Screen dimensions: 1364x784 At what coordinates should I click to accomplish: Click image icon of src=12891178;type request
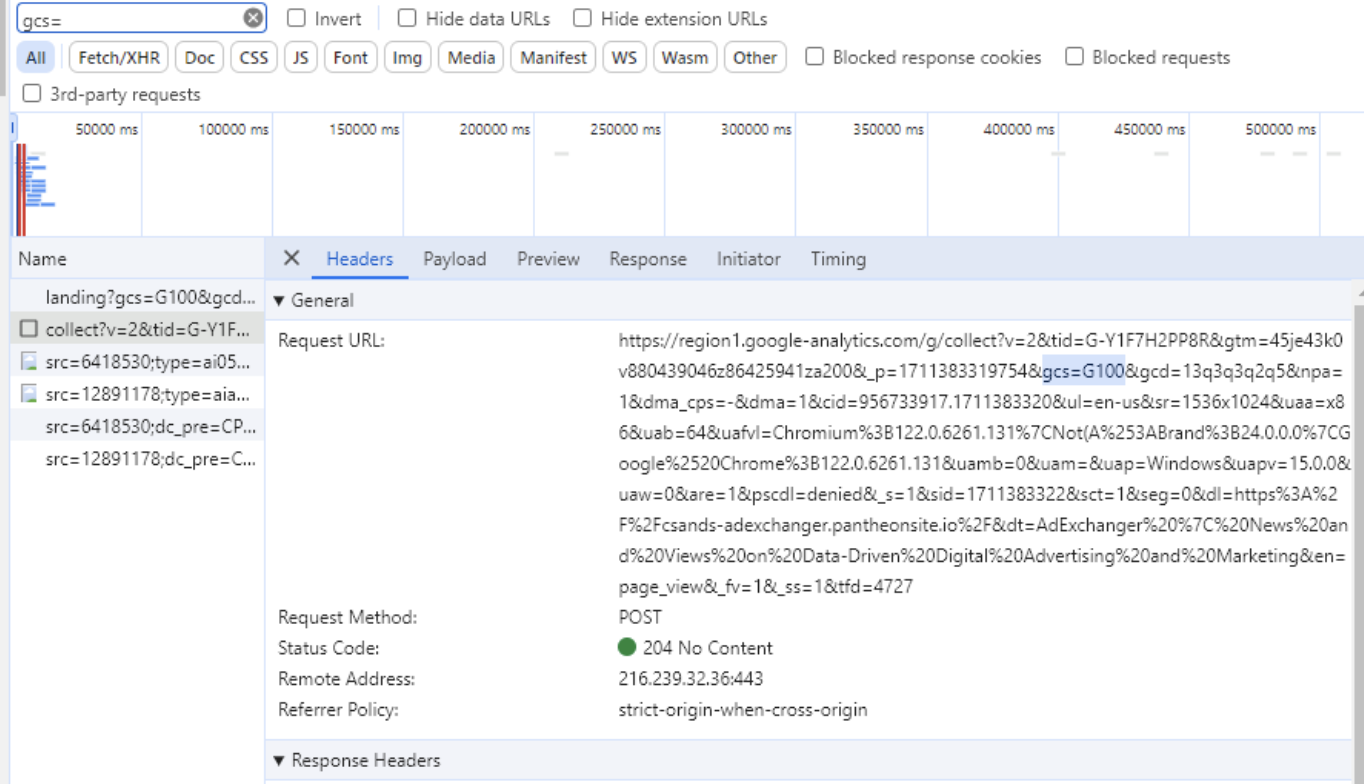(29, 395)
